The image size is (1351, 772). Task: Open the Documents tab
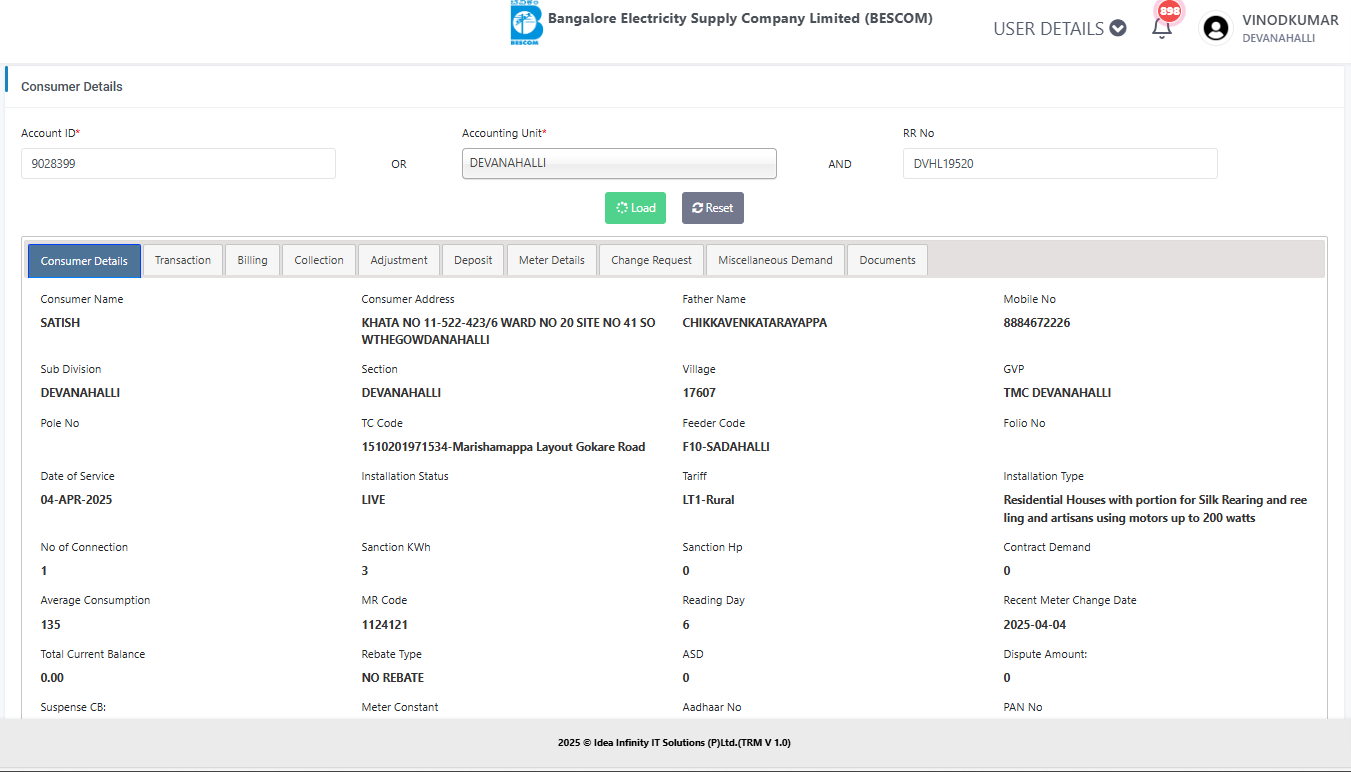click(887, 260)
